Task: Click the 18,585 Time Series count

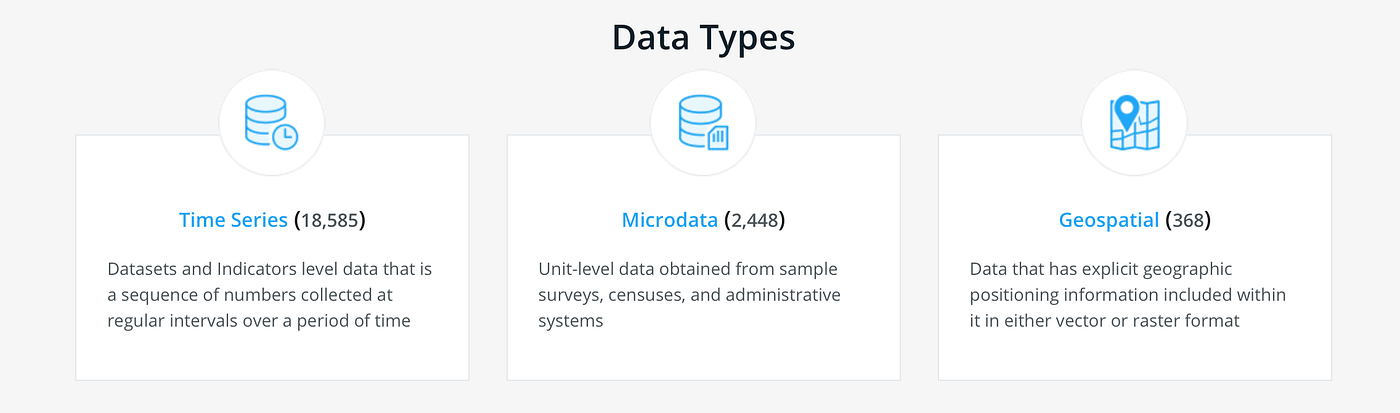Action: (330, 220)
